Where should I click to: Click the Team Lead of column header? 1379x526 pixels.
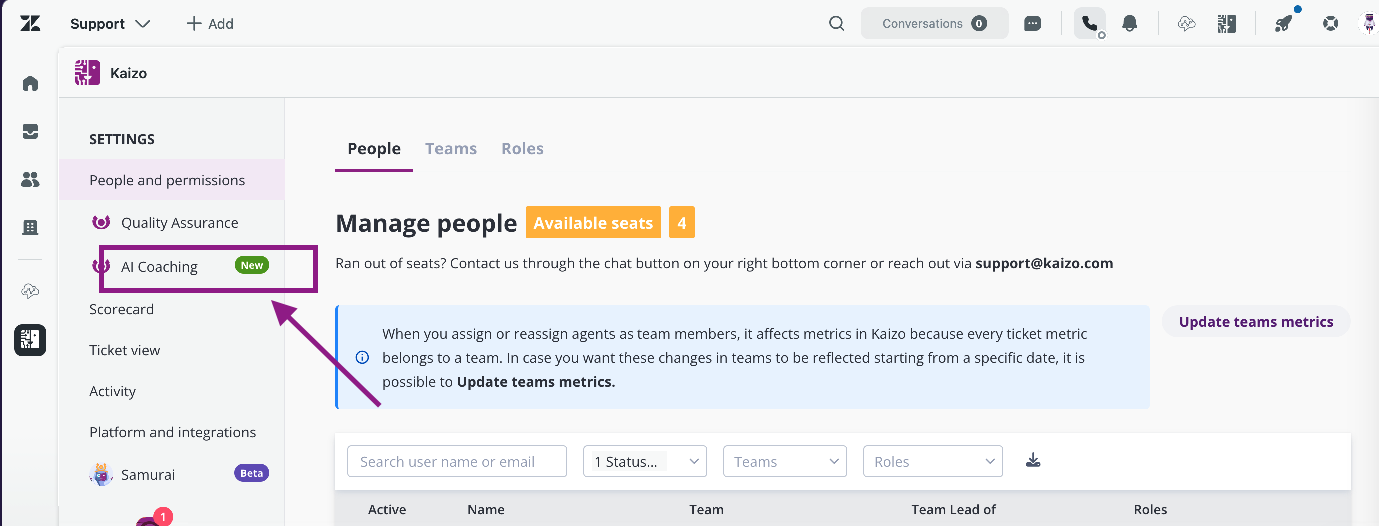tap(954, 509)
